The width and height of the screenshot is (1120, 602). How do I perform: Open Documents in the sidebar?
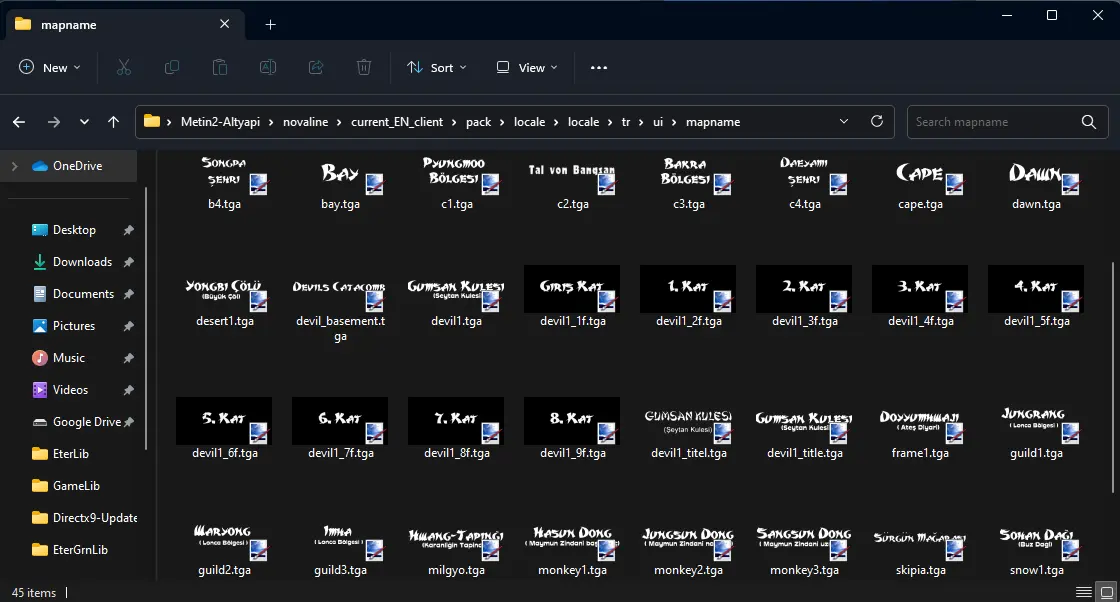pos(83,294)
